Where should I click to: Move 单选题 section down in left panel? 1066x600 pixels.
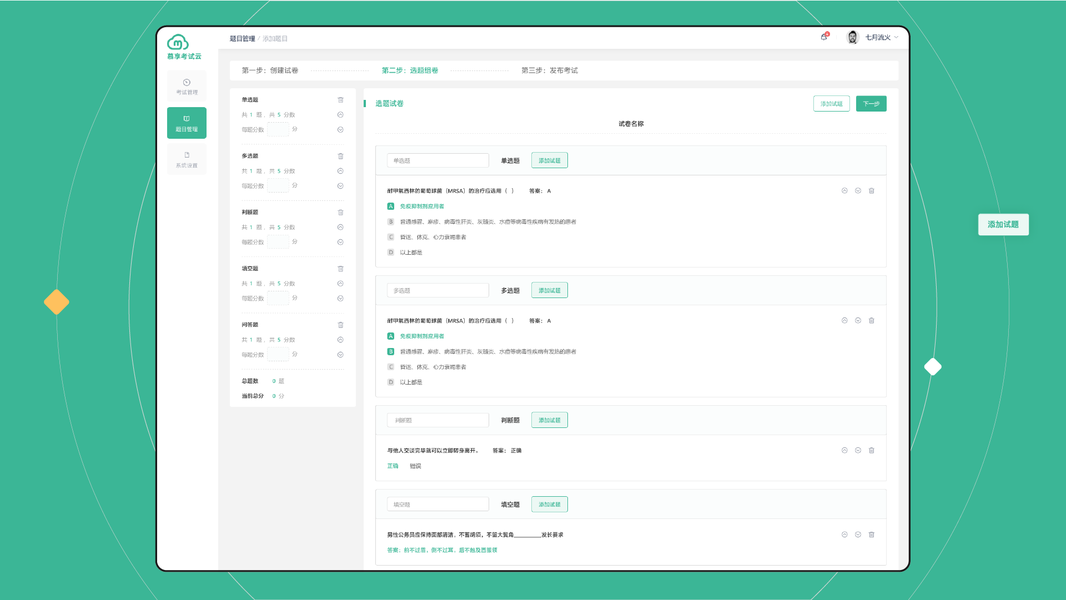(341, 130)
